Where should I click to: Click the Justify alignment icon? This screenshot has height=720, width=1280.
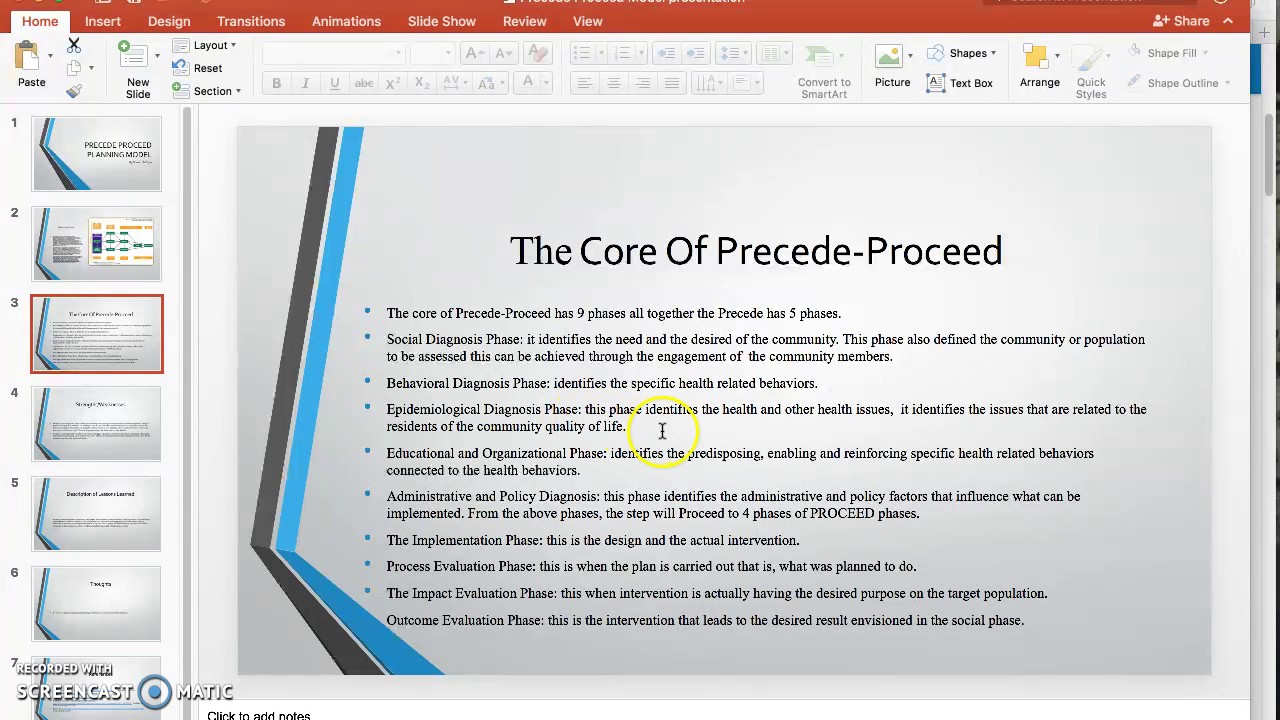click(672, 83)
